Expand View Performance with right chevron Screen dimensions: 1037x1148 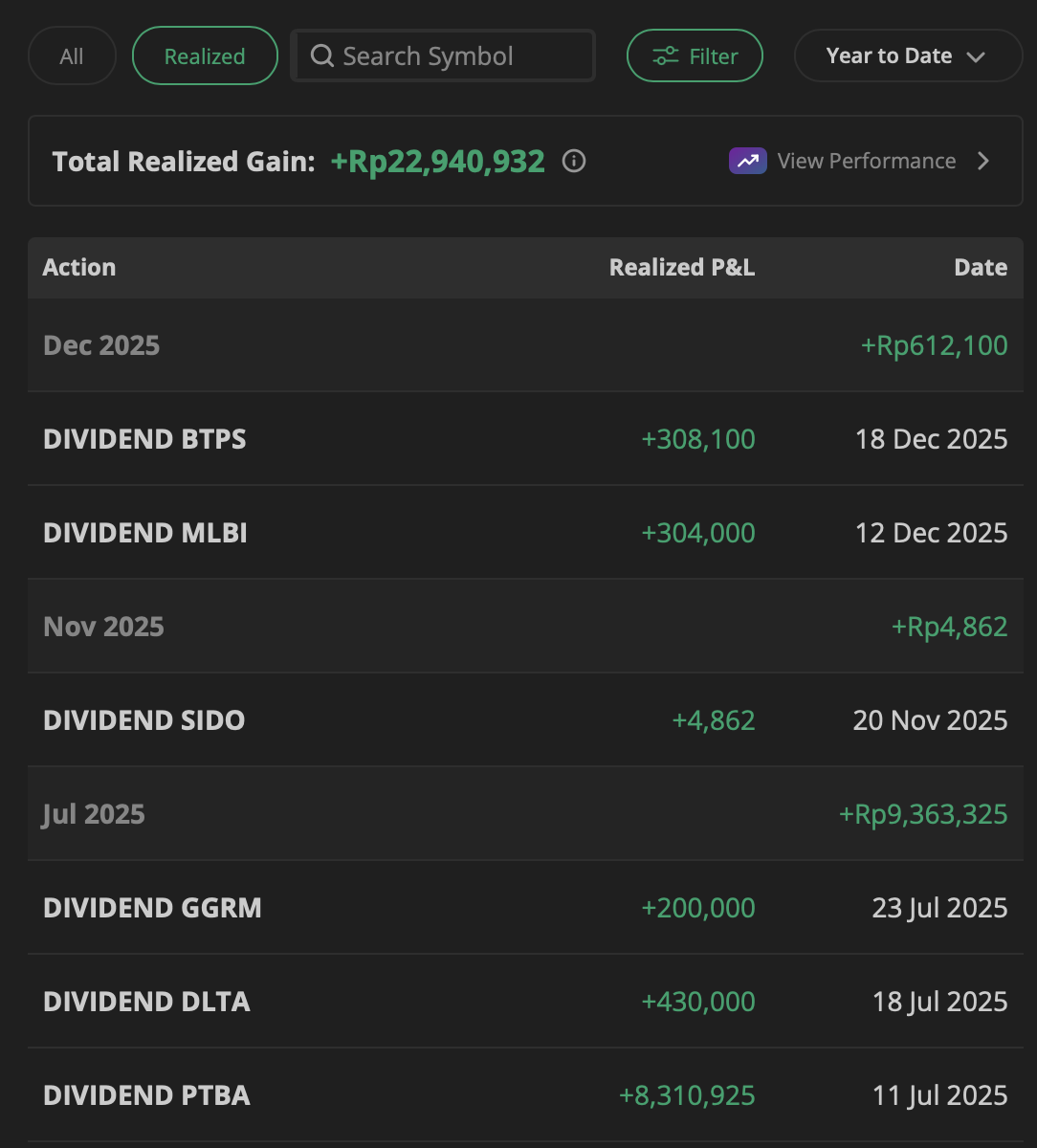[983, 162]
